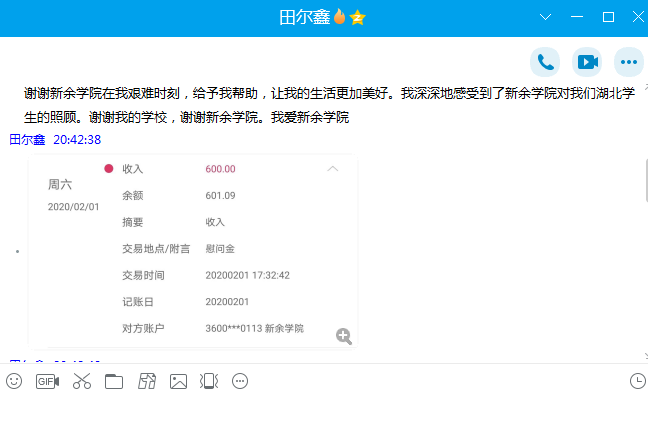Click the income amount 600.00
Viewport: 648px width, 446px height.
tap(220, 169)
